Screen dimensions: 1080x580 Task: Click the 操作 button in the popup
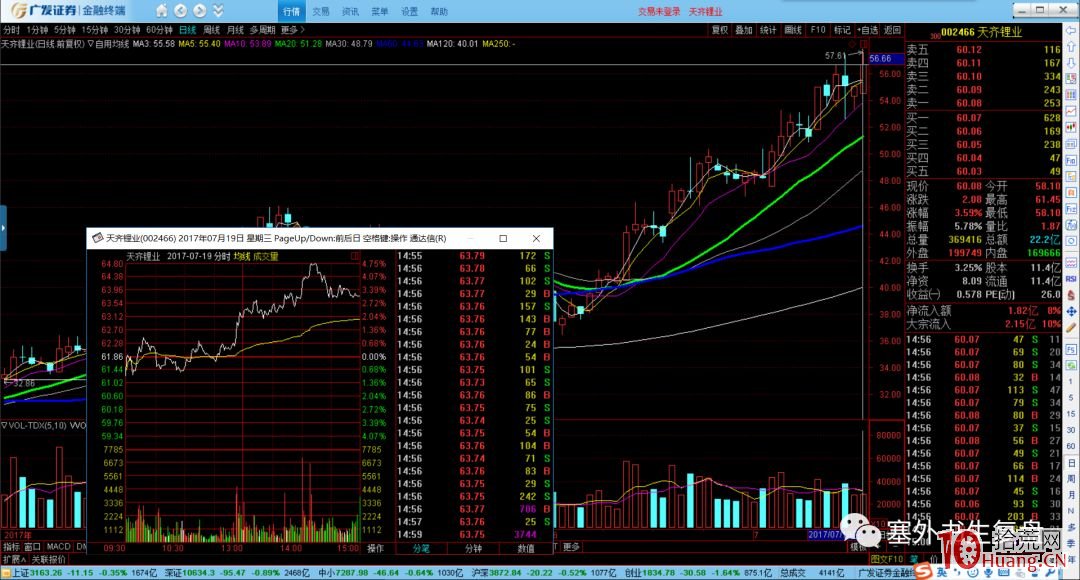point(375,548)
